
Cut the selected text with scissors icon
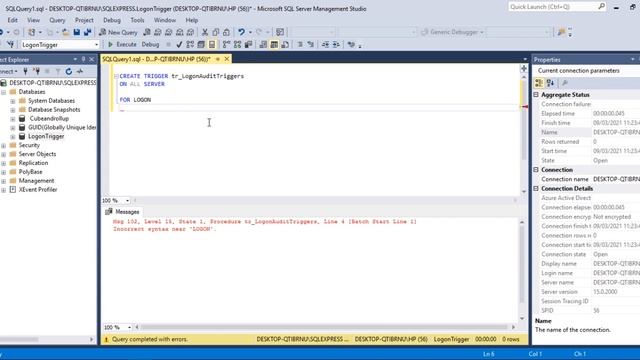point(205,32)
